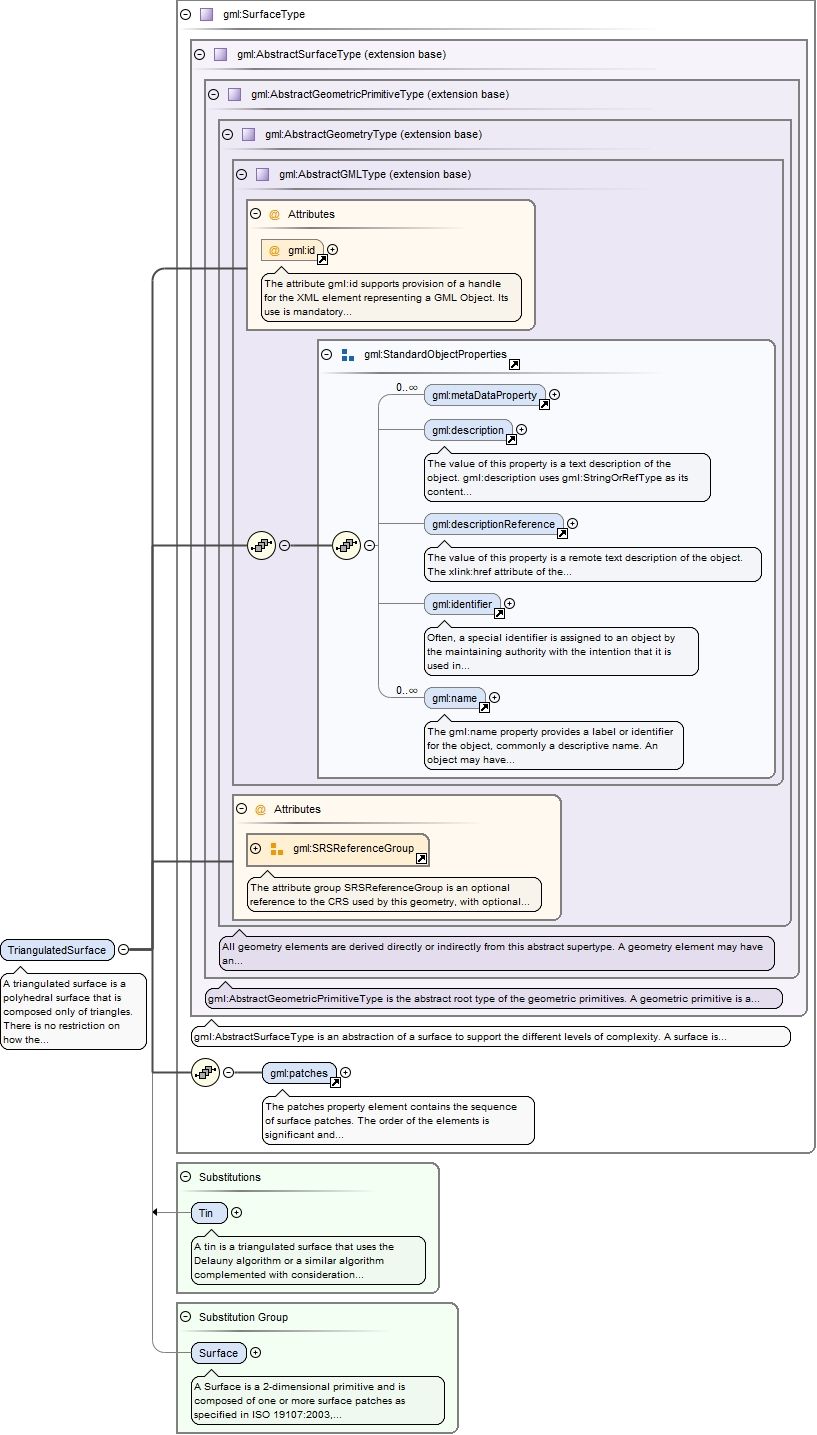Click the link arrow icon under gml:id
This screenshot has height=1435, width=817.
[323, 259]
